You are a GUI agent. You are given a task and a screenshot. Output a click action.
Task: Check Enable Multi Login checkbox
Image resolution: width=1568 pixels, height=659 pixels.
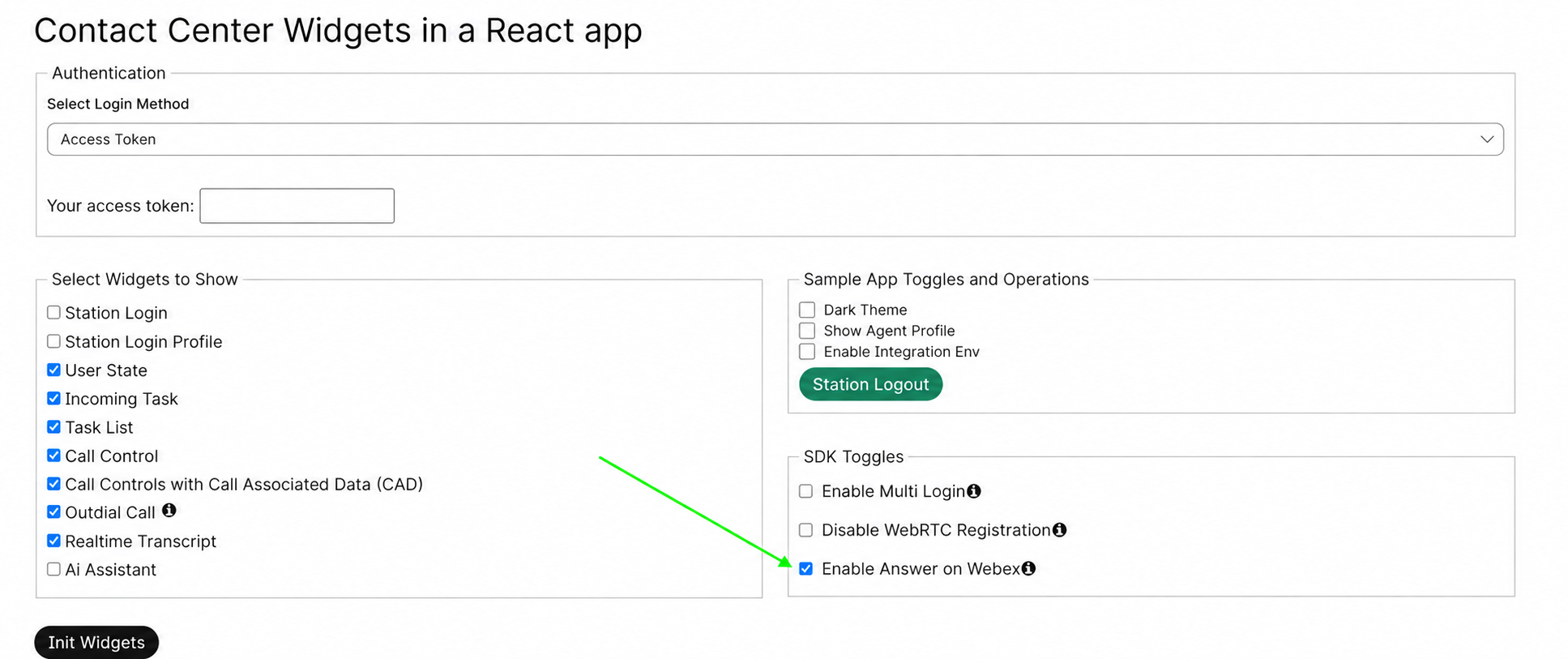pyautogui.click(x=805, y=491)
